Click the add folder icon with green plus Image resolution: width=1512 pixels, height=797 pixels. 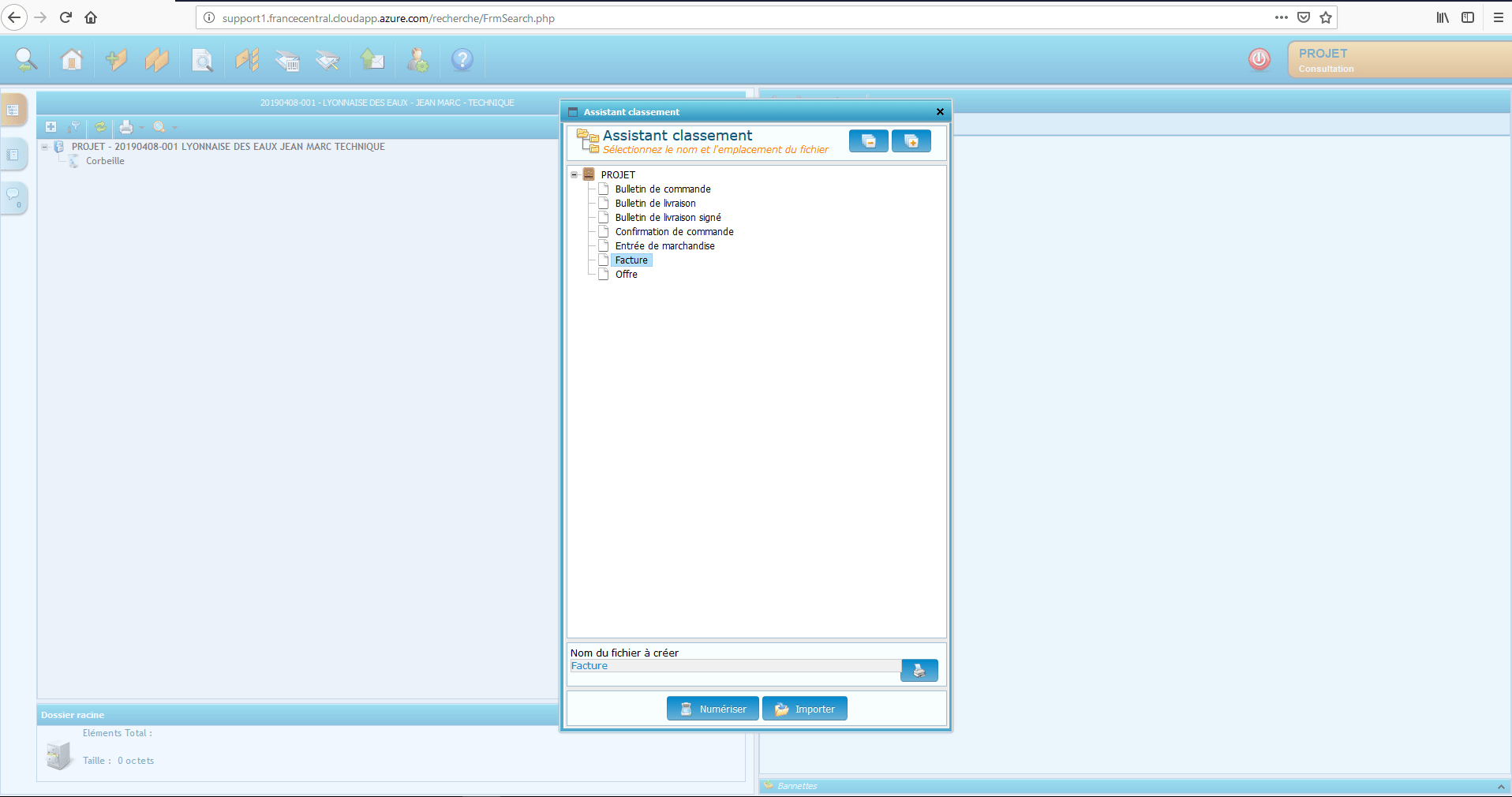pos(116,60)
